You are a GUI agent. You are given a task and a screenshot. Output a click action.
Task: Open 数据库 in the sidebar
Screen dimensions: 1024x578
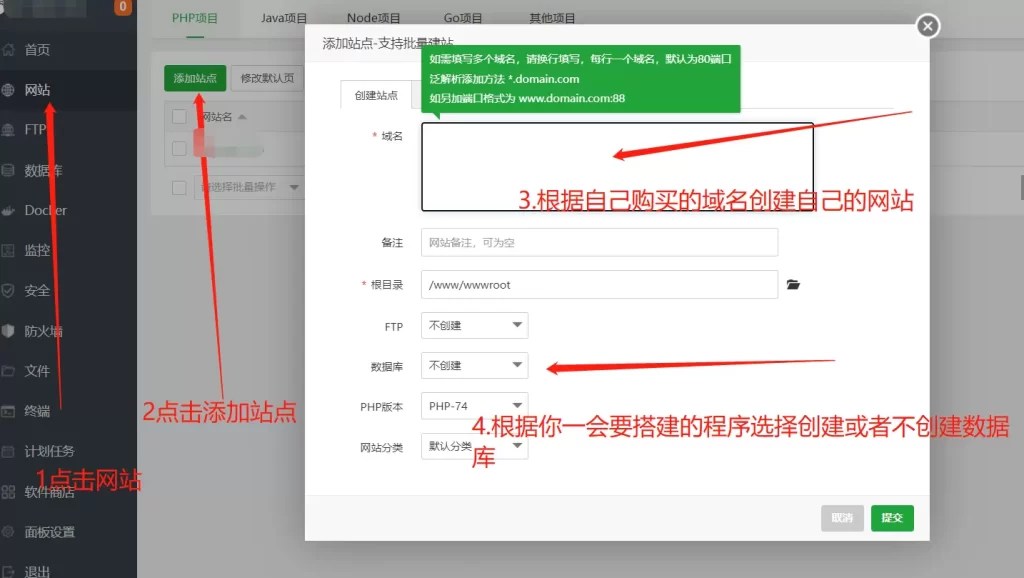[43, 170]
